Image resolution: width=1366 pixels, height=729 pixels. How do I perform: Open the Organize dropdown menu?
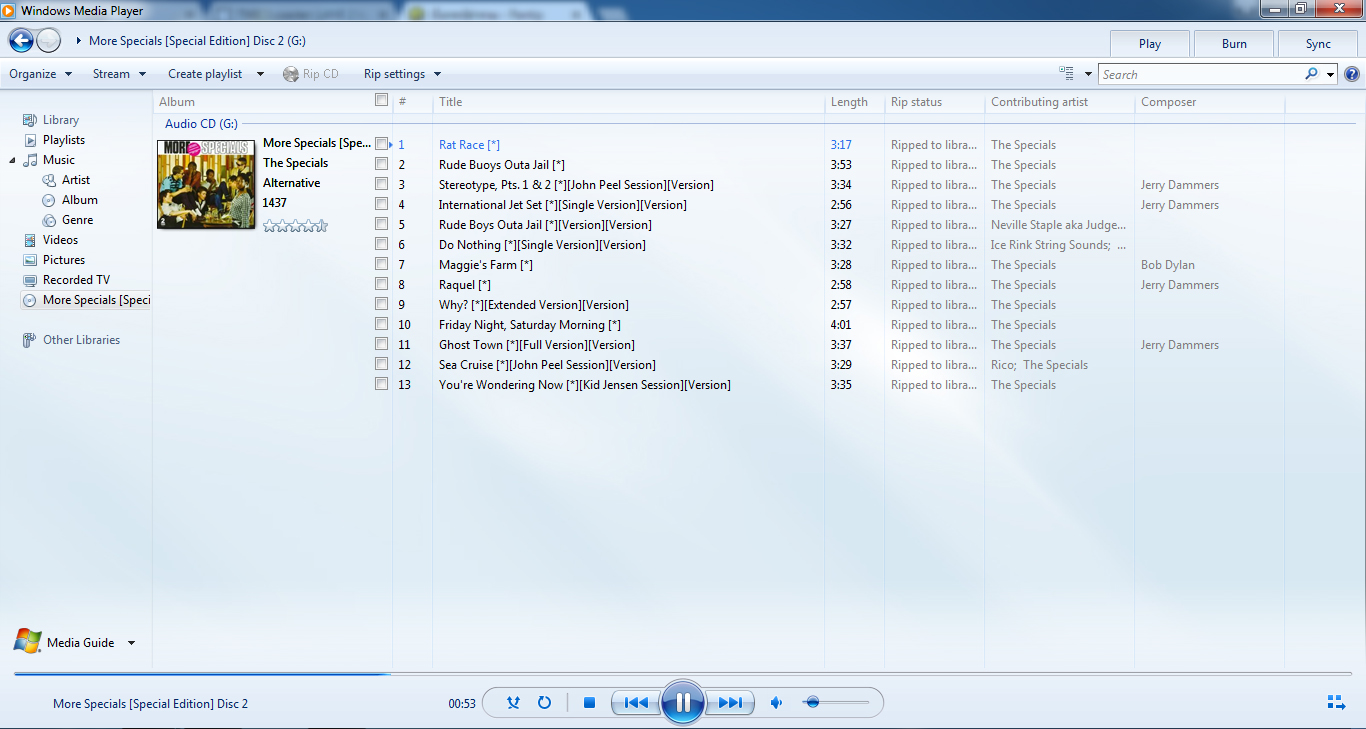41,74
